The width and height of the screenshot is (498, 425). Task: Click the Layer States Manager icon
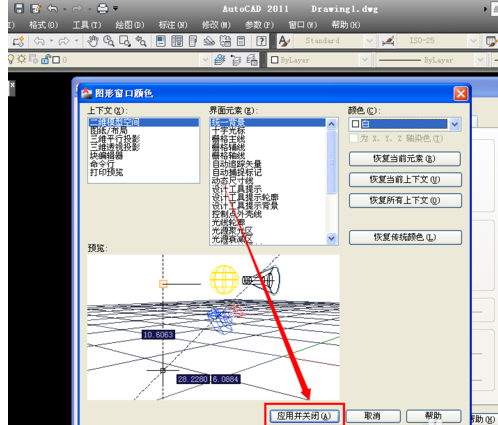point(252,60)
